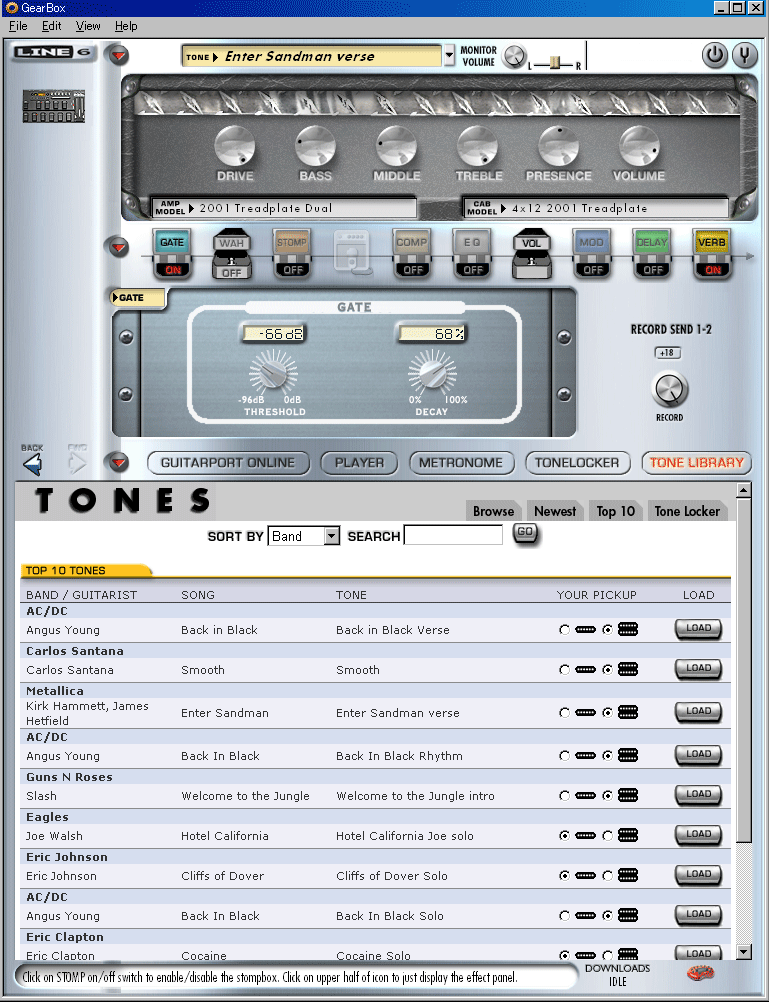Click the TONE LIBRARY button
The height and width of the screenshot is (1002, 769).
[x=697, y=463]
